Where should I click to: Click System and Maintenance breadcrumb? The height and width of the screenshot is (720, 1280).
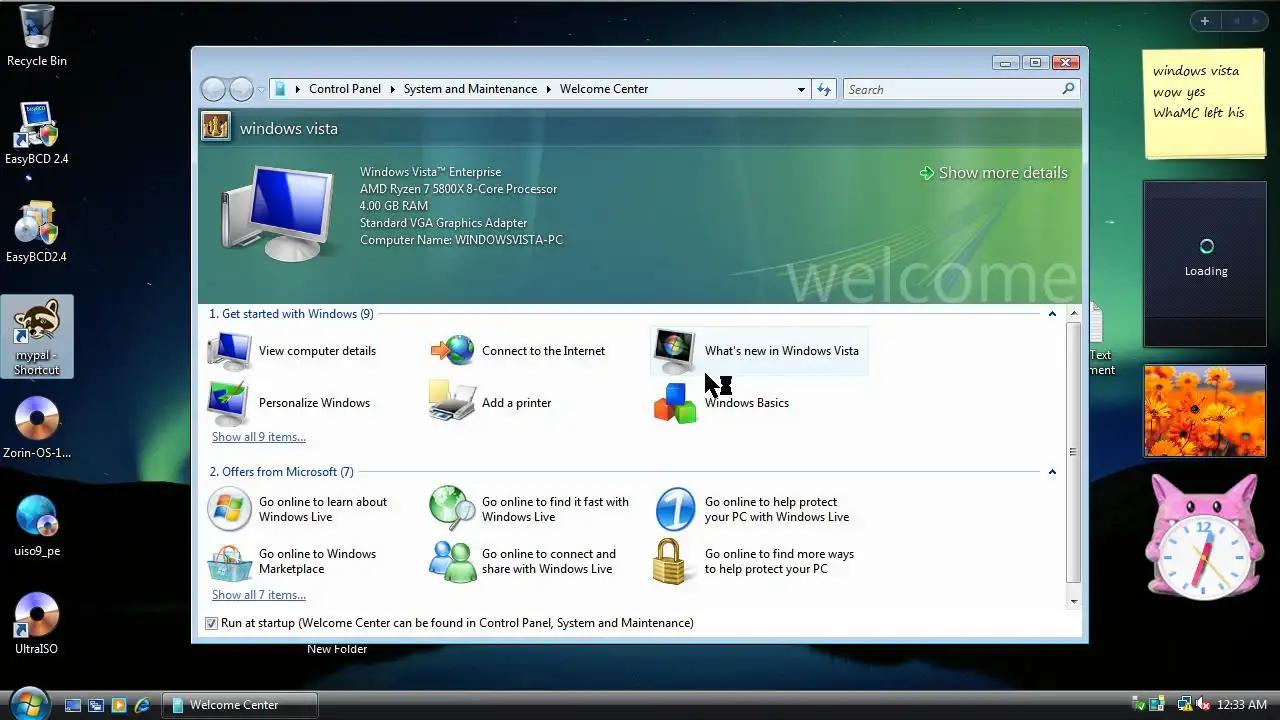[x=470, y=89]
